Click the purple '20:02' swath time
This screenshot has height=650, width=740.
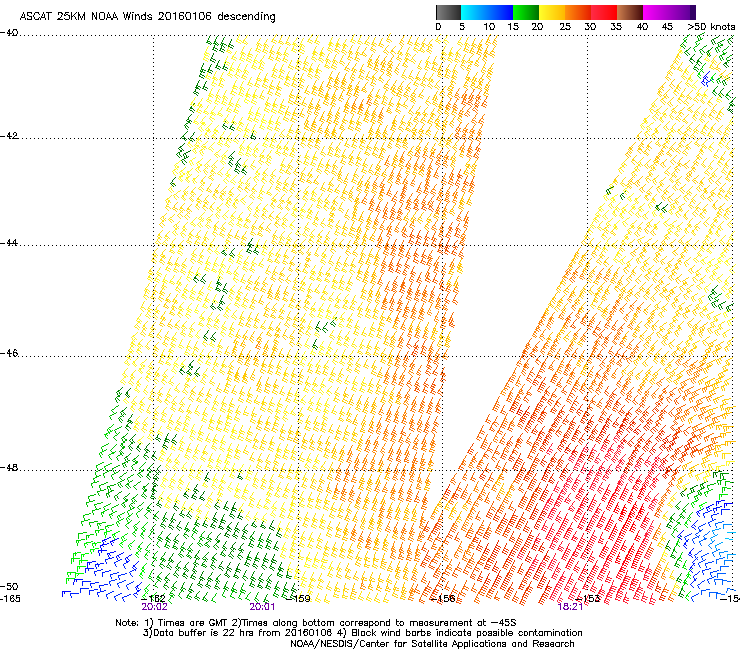pyautogui.click(x=154, y=607)
